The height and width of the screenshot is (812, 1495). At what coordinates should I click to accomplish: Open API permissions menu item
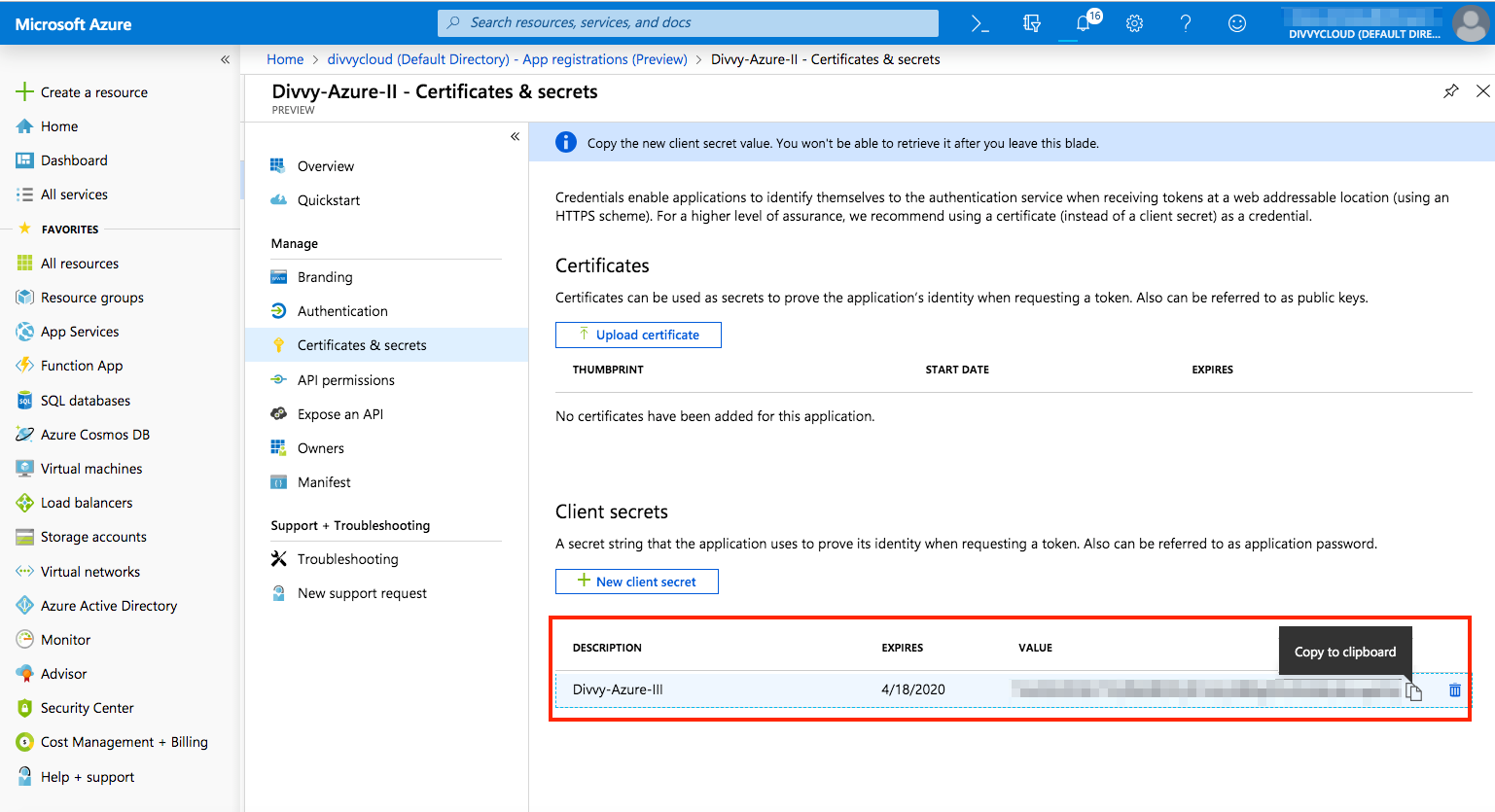coord(345,380)
